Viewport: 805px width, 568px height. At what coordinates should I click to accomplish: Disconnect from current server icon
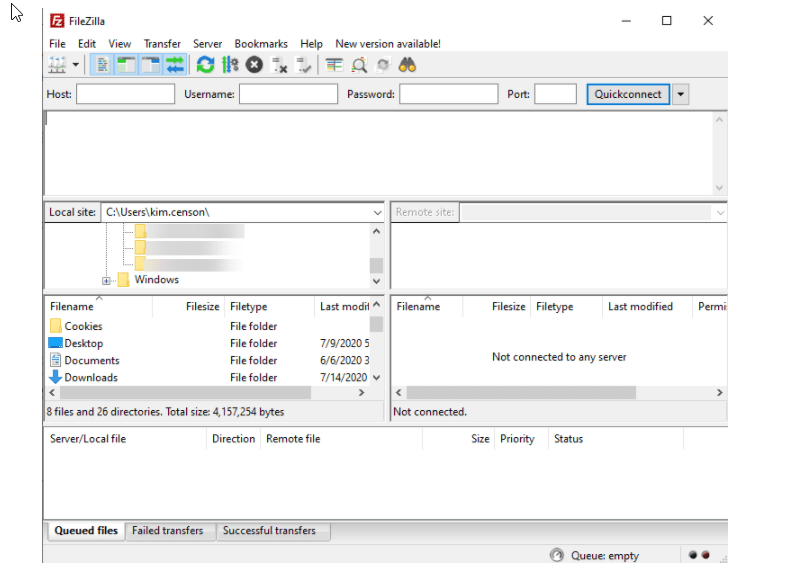point(279,65)
